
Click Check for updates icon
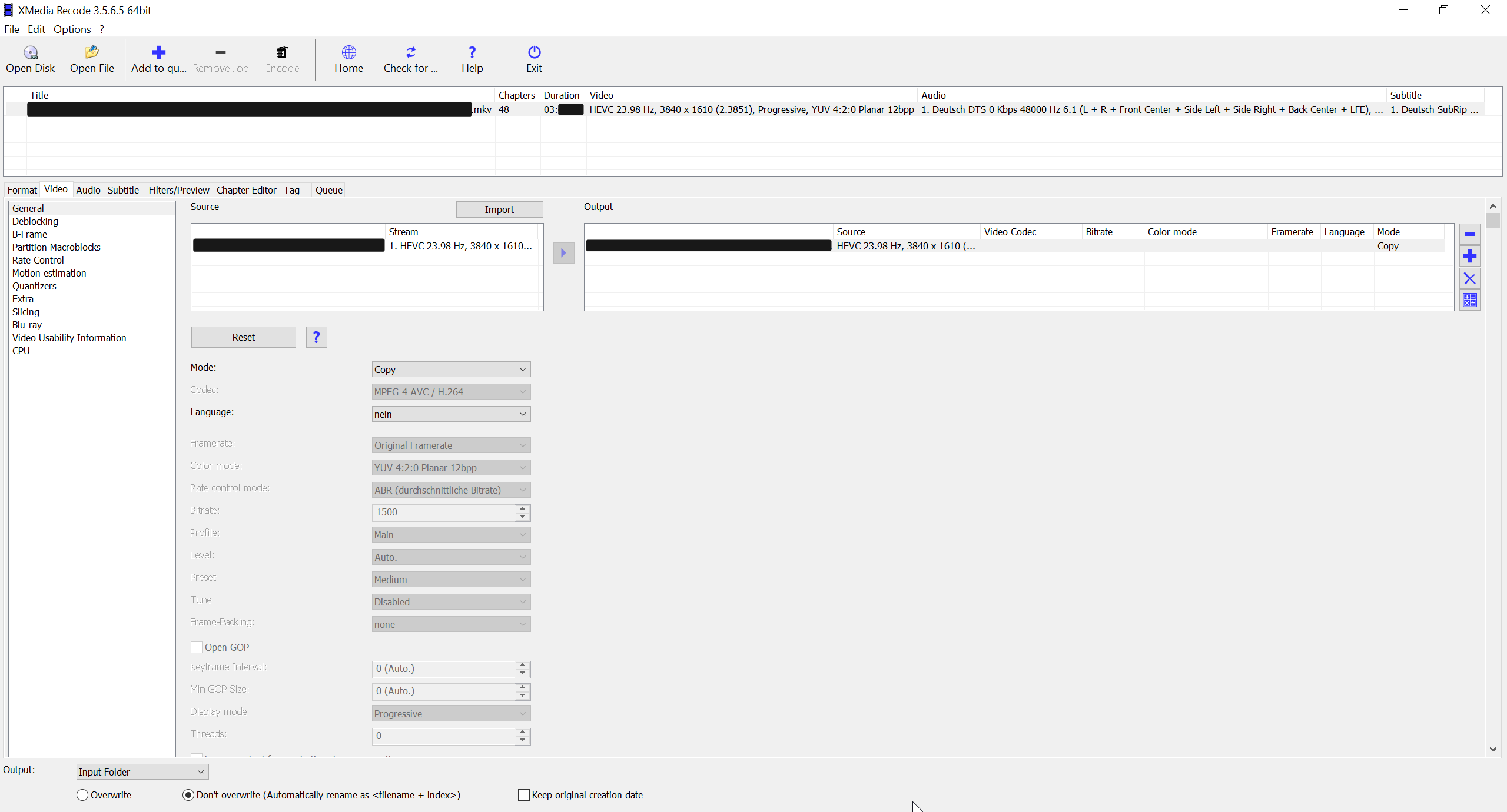pyautogui.click(x=410, y=53)
